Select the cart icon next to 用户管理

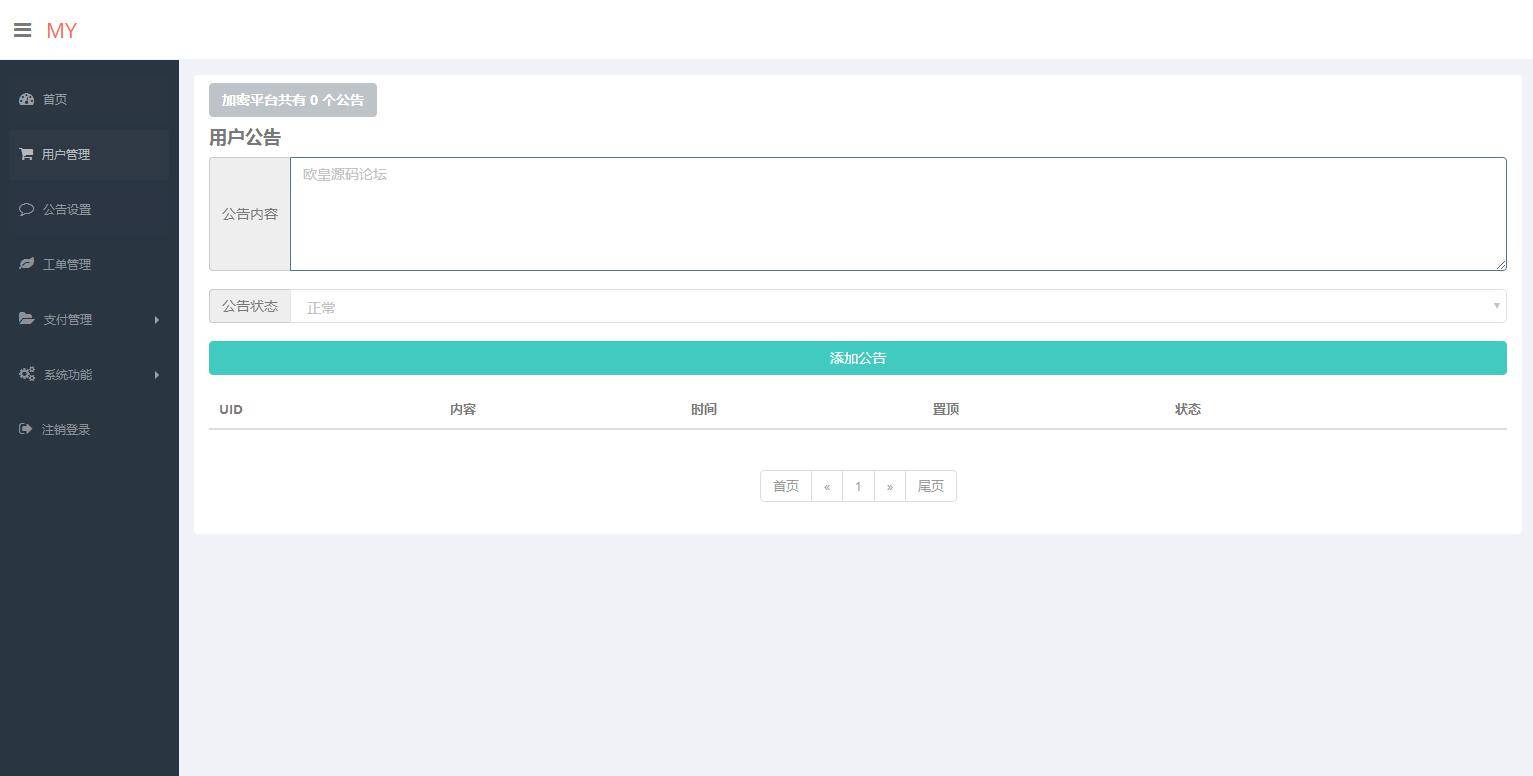point(26,154)
